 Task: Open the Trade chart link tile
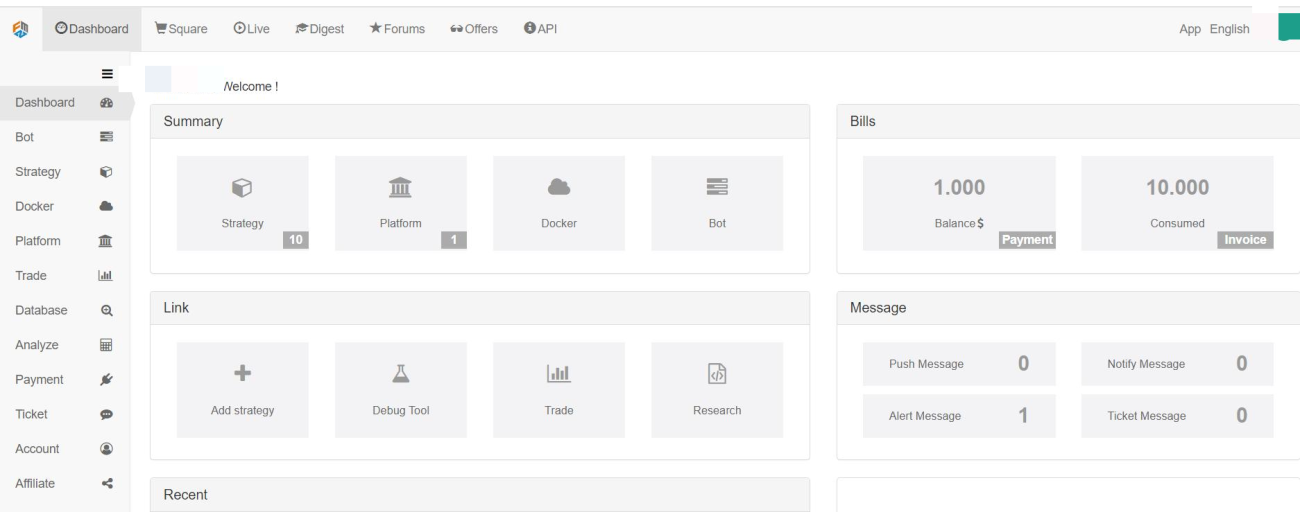[x=559, y=390]
